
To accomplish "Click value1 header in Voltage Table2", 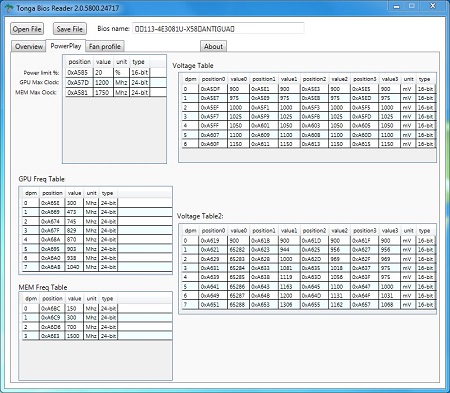I will [289, 230].
